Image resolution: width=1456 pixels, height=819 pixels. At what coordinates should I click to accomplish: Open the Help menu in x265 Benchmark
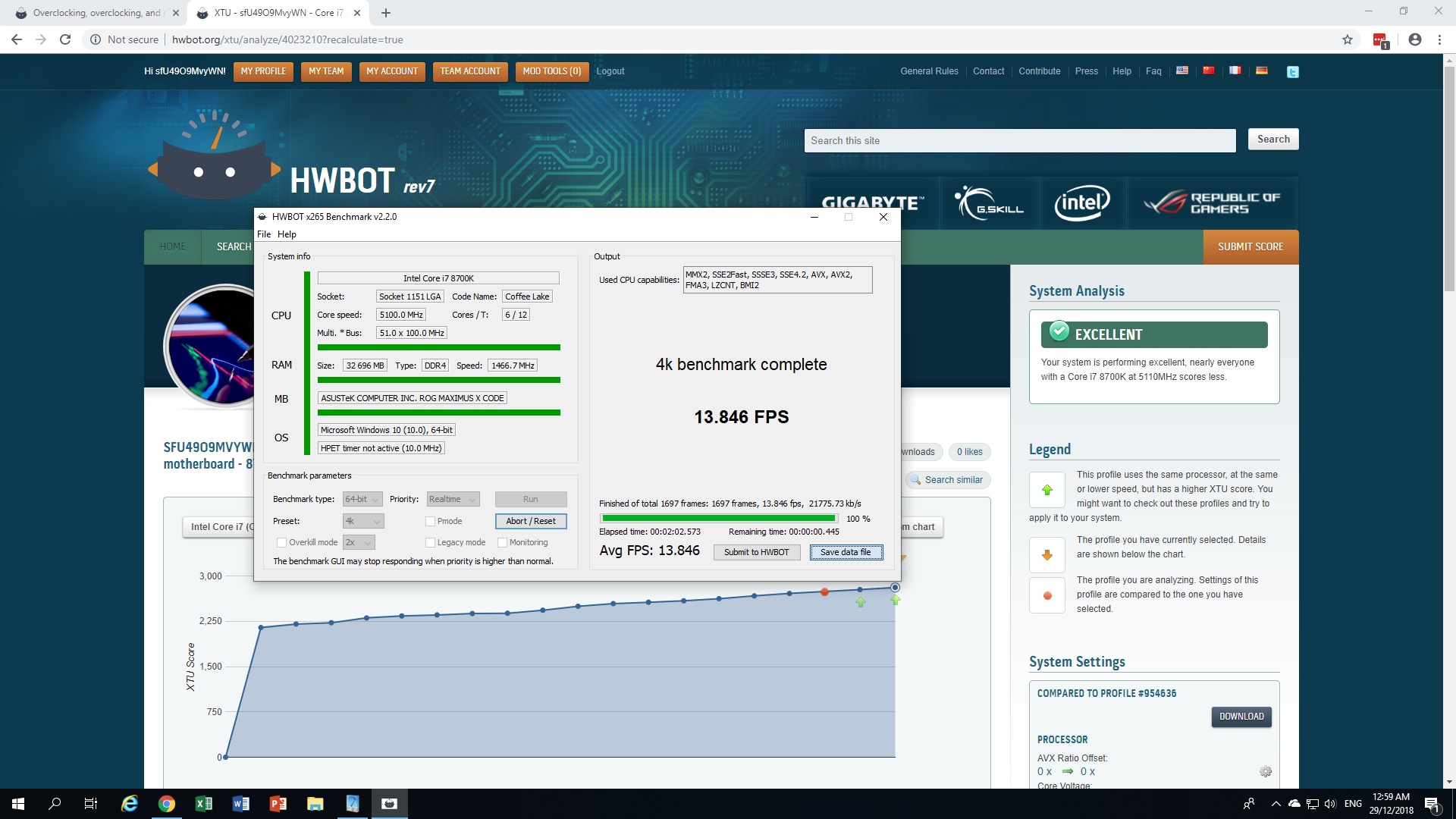[287, 234]
